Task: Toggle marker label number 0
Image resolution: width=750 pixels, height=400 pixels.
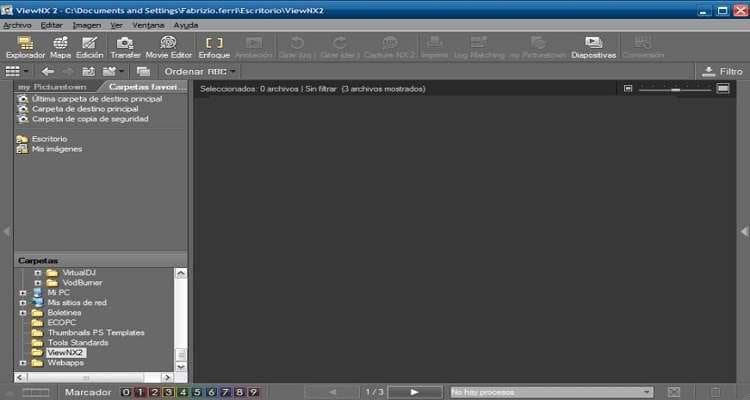Action: [125, 392]
